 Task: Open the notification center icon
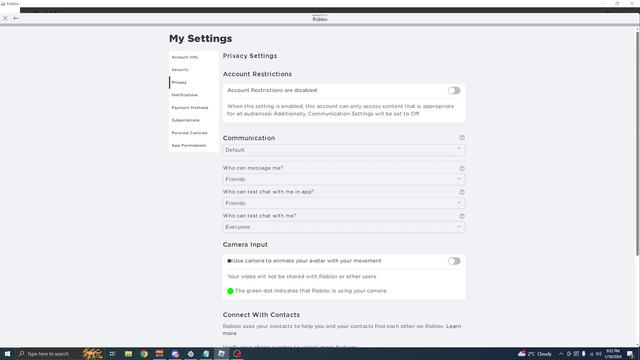(630, 354)
